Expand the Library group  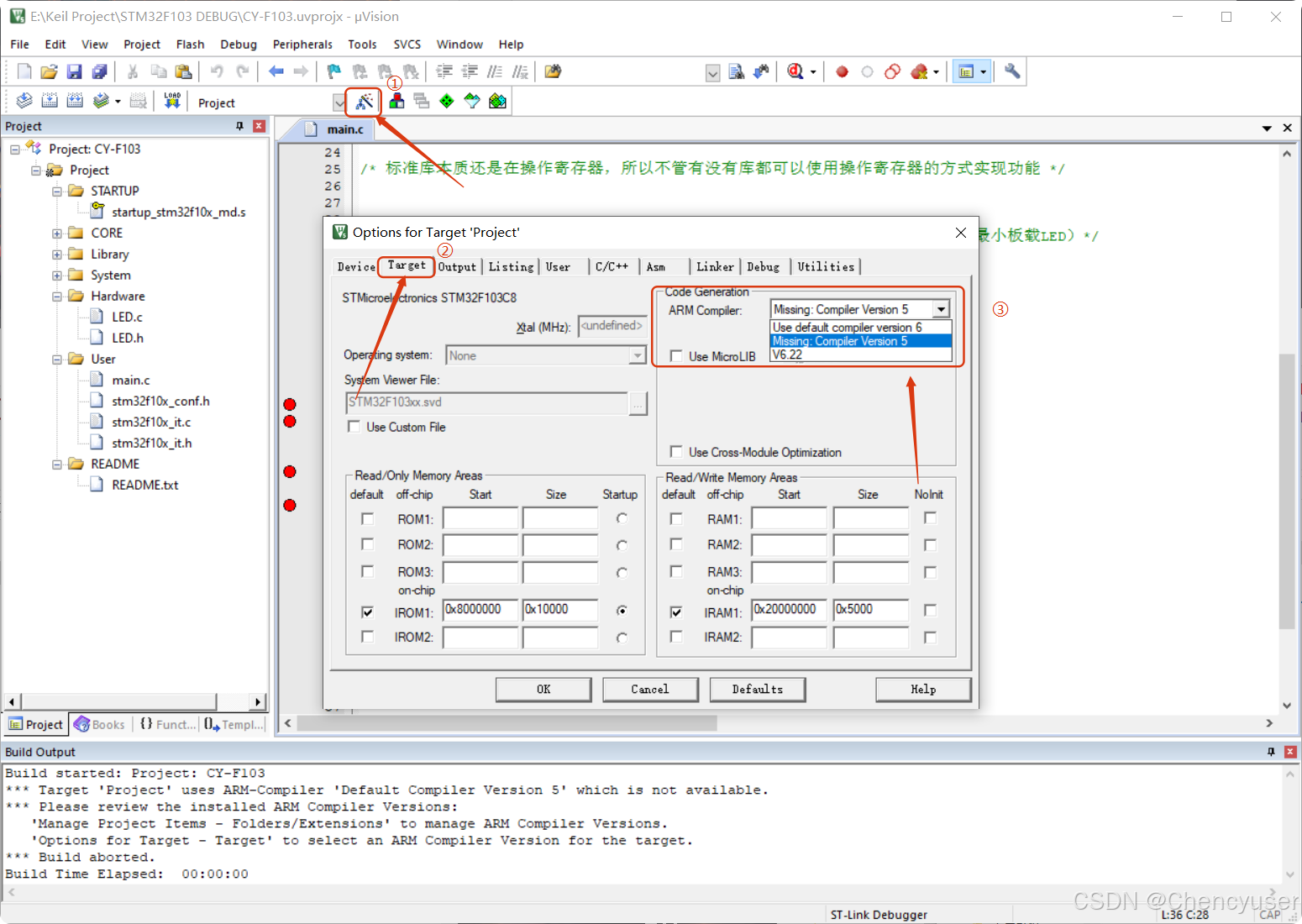[x=56, y=255]
